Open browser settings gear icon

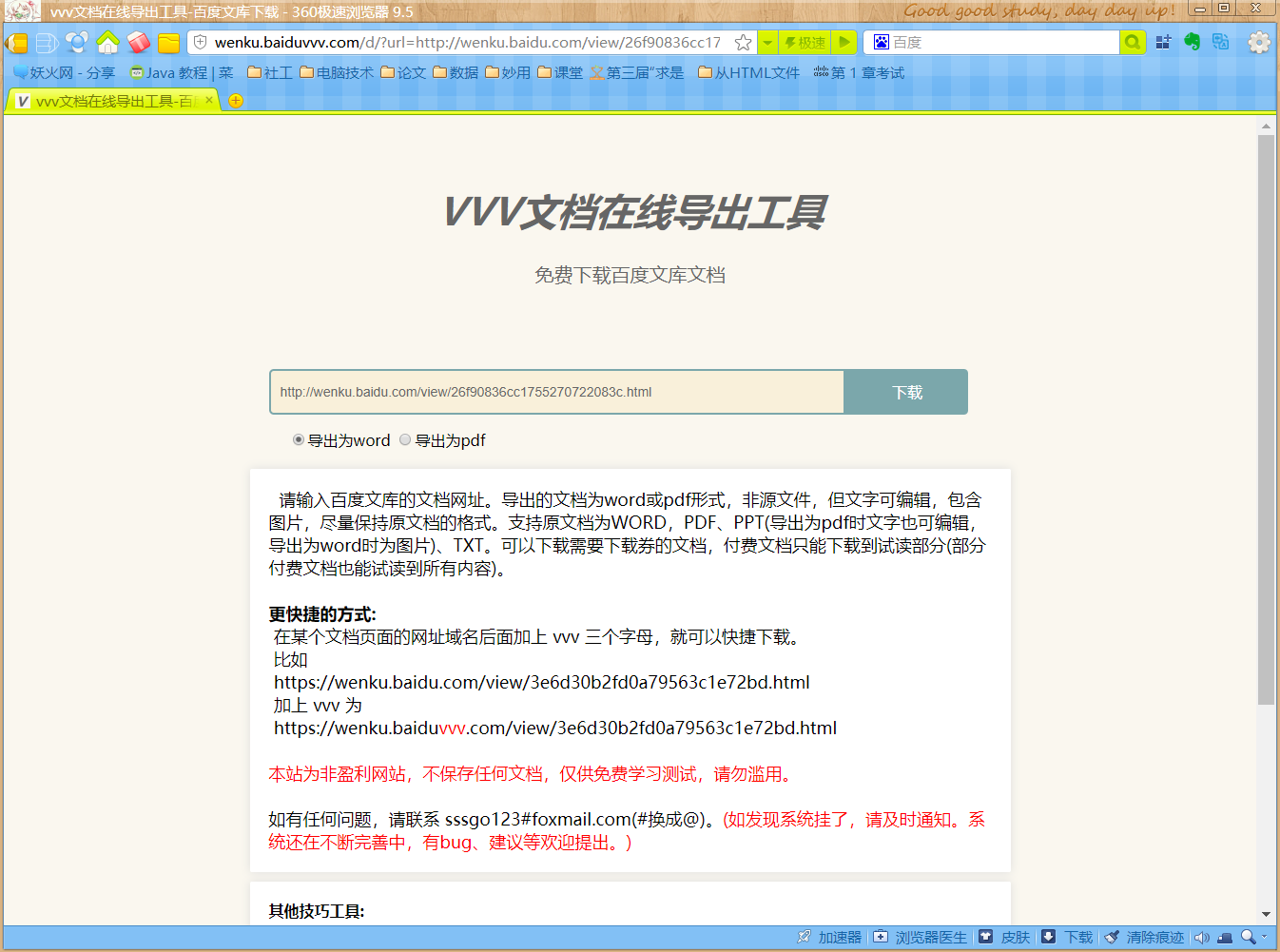coord(1259,42)
